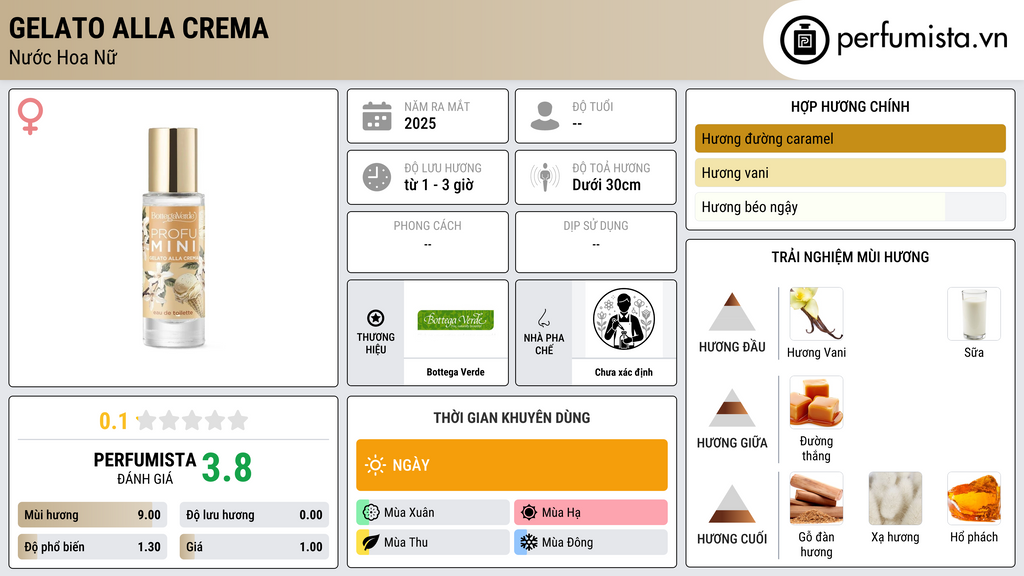Select the Mùa Xuân season tile
This screenshot has height=576, width=1024.
pyautogui.click(x=433, y=513)
